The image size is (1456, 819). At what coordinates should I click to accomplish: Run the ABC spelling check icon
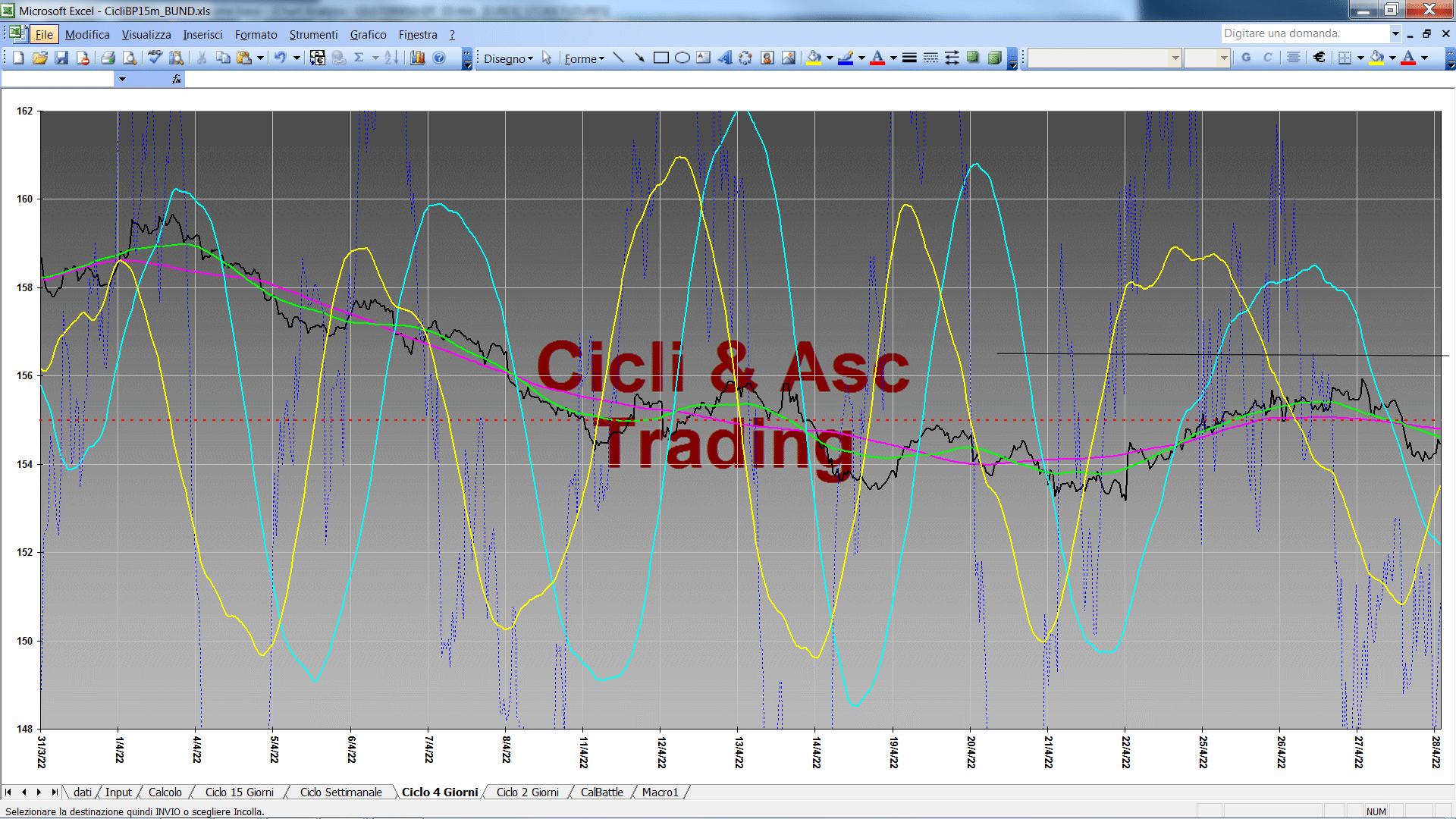(x=155, y=58)
